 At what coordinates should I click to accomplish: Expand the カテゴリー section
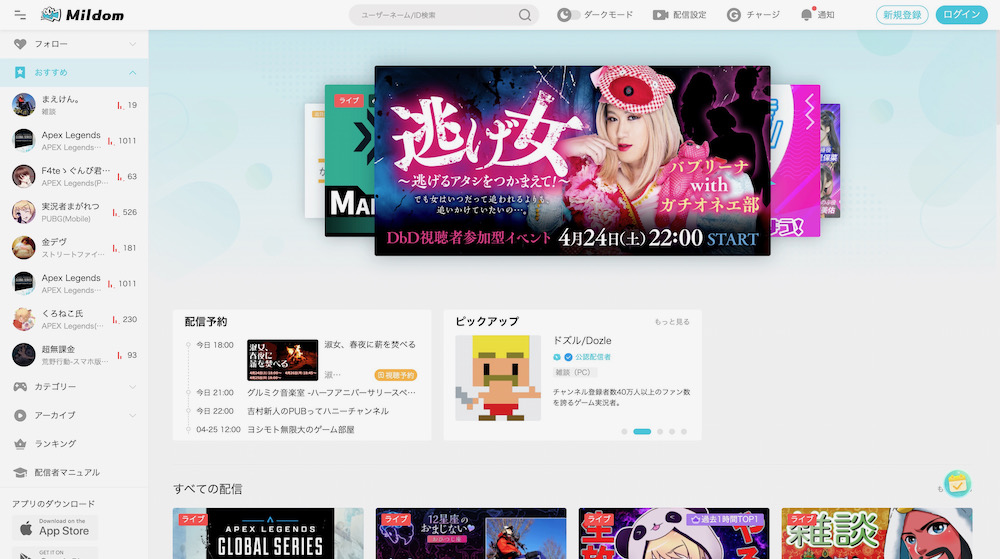pyautogui.click(x=133, y=386)
